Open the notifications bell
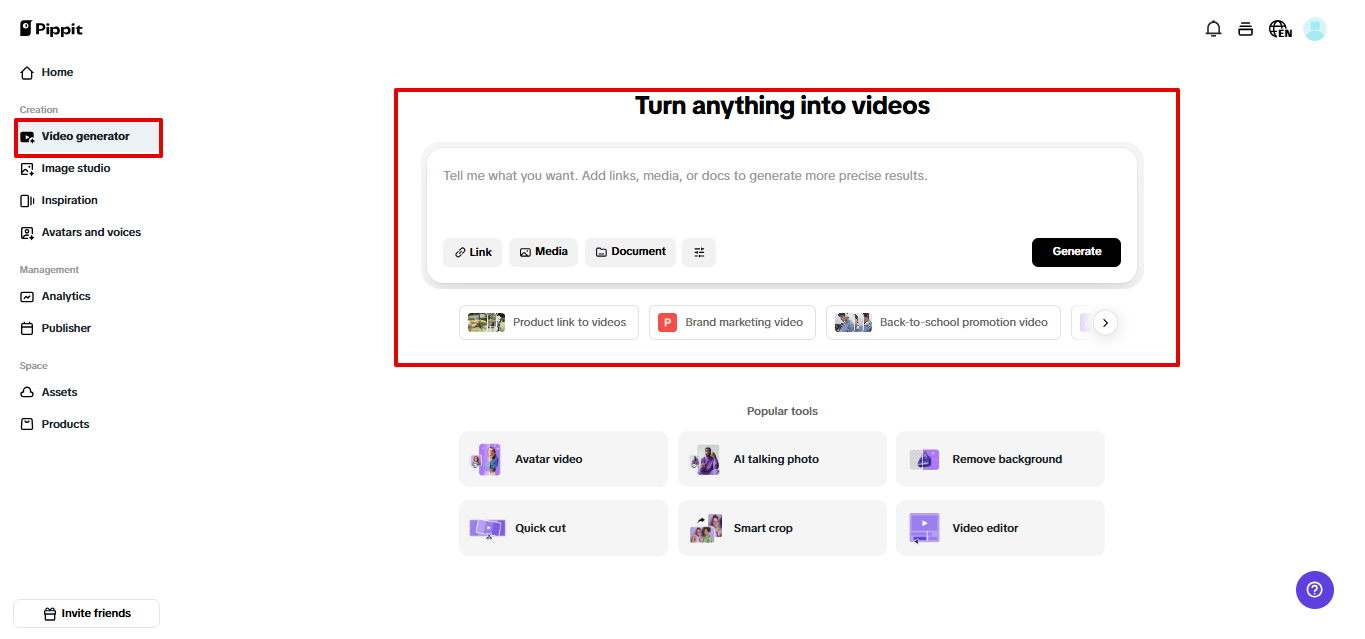Viewport: 1365px width, 639px height. click(x=1213, y=28)
